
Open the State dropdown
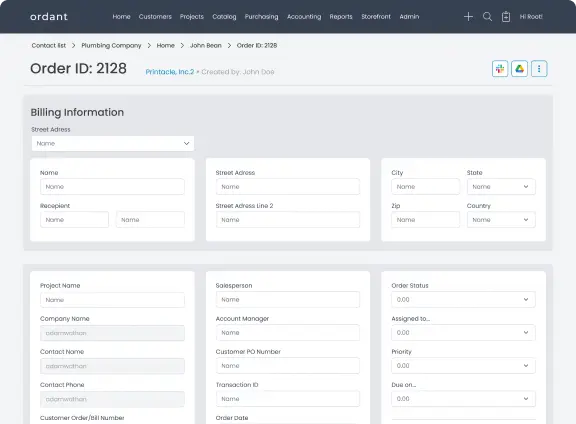pos(501,187)
